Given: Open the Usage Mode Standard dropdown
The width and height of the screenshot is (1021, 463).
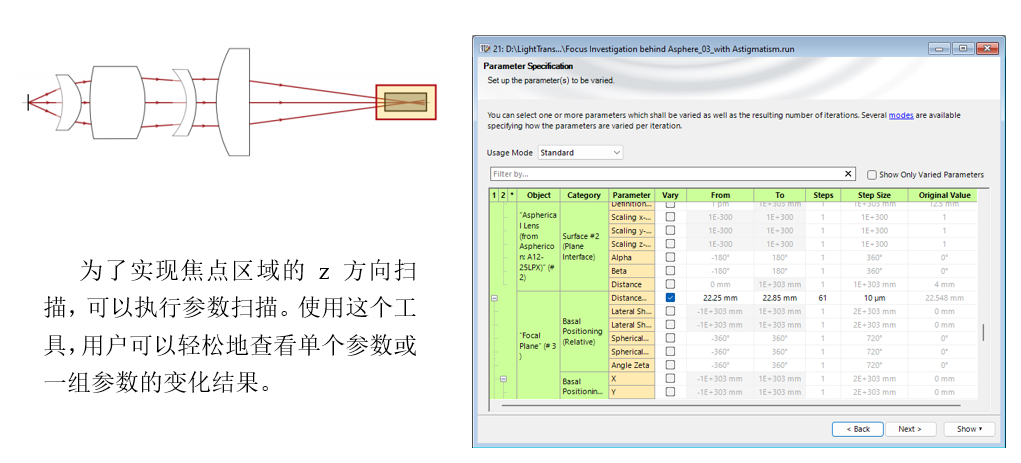Looking at the screenshot, I should [x=580, y=152].
